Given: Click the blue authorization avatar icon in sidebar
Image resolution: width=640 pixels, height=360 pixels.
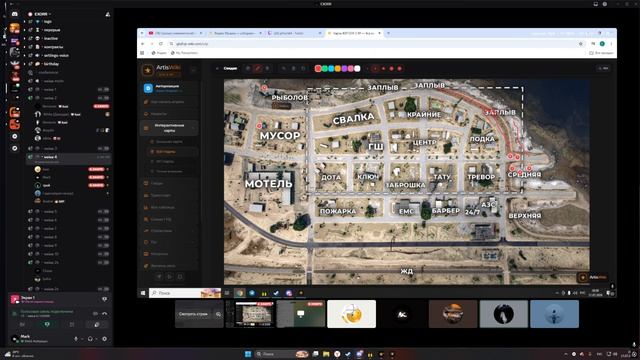Looking at the screenshot, I should [148, 88].
